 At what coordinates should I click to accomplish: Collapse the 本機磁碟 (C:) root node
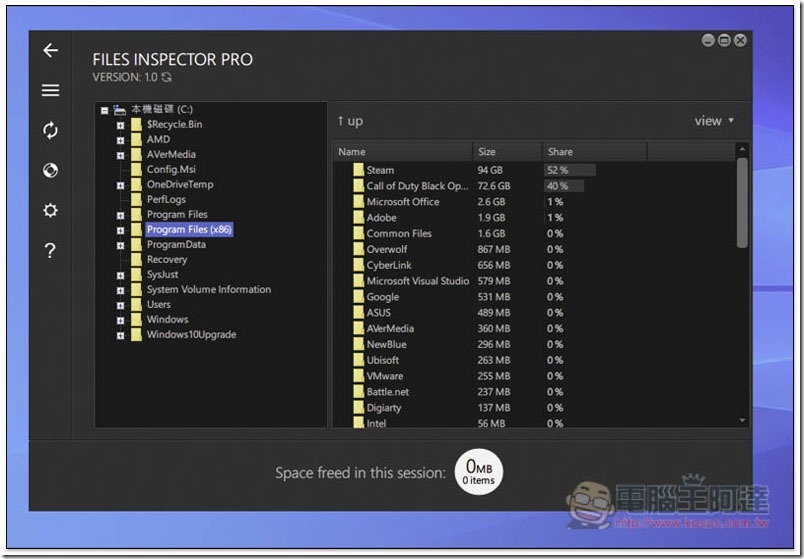point(105,110)
